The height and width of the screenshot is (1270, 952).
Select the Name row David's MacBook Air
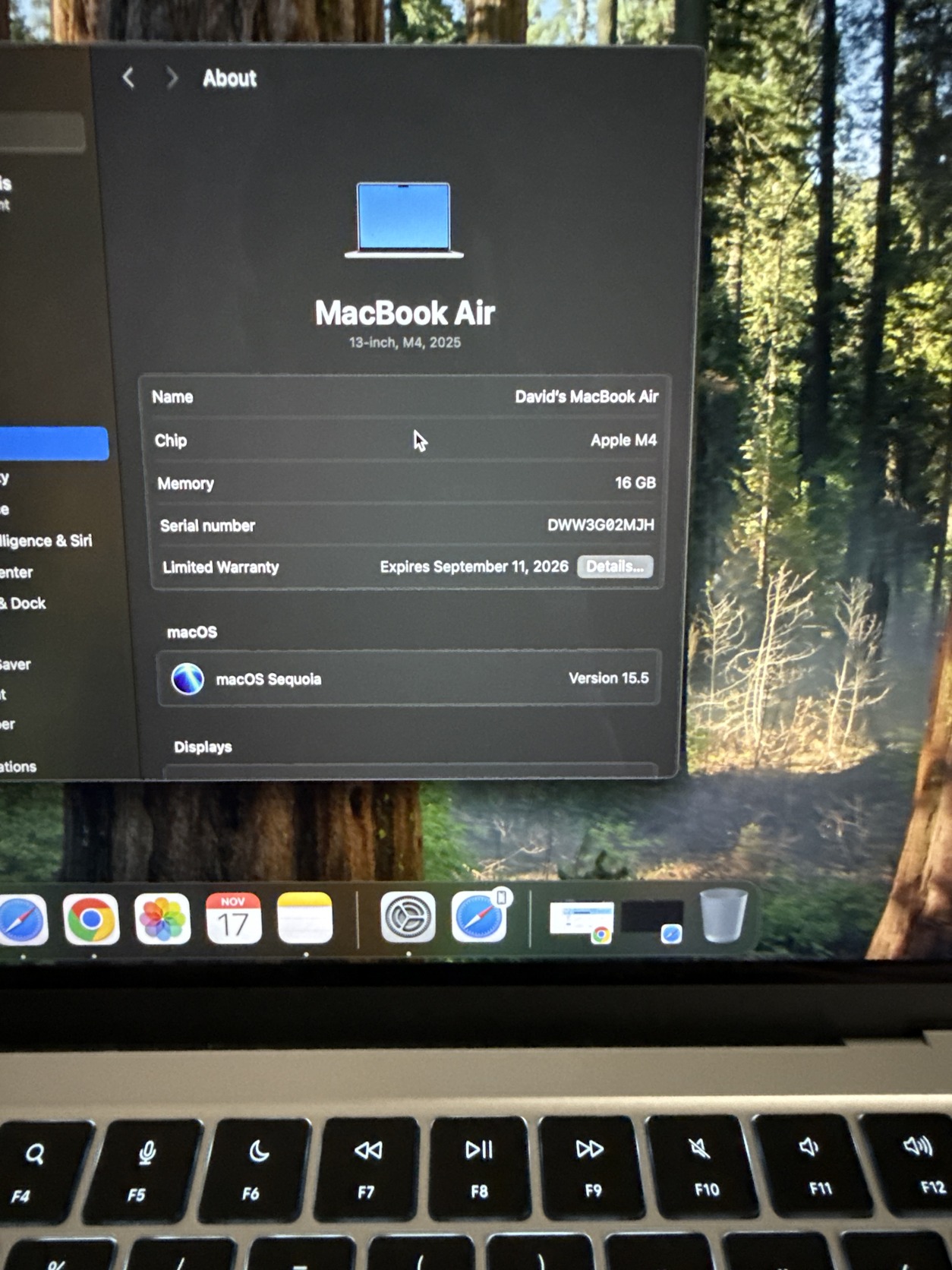(405, 396)
